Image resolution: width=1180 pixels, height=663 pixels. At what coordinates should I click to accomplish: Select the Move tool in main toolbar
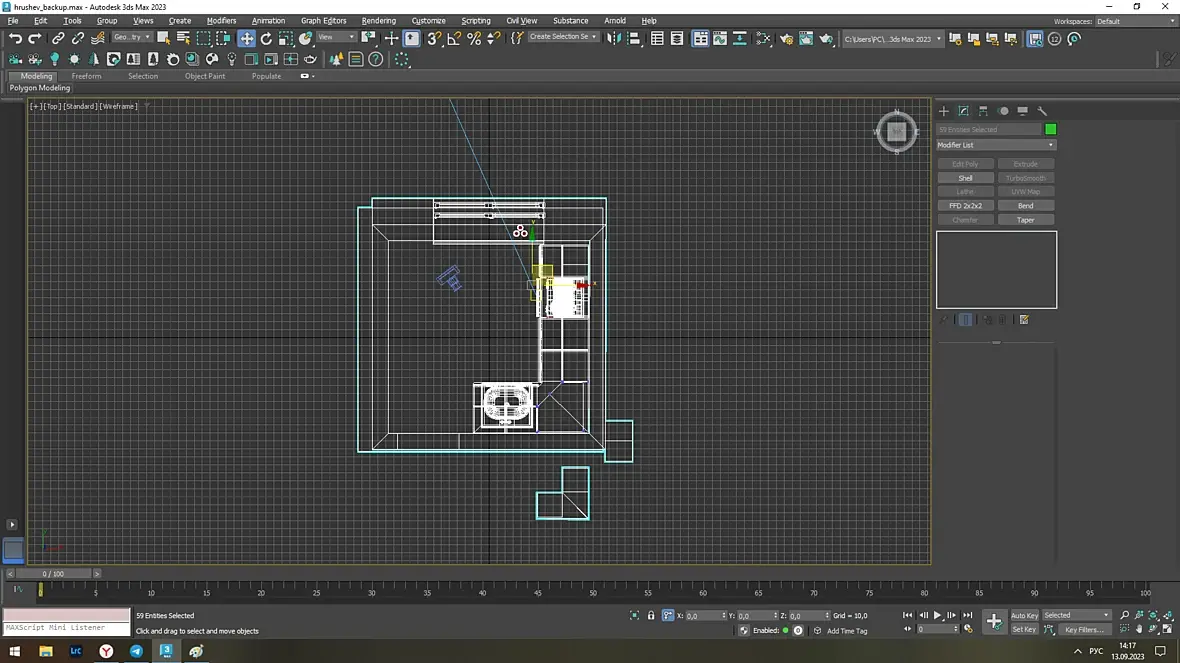(x=246, y=38)
